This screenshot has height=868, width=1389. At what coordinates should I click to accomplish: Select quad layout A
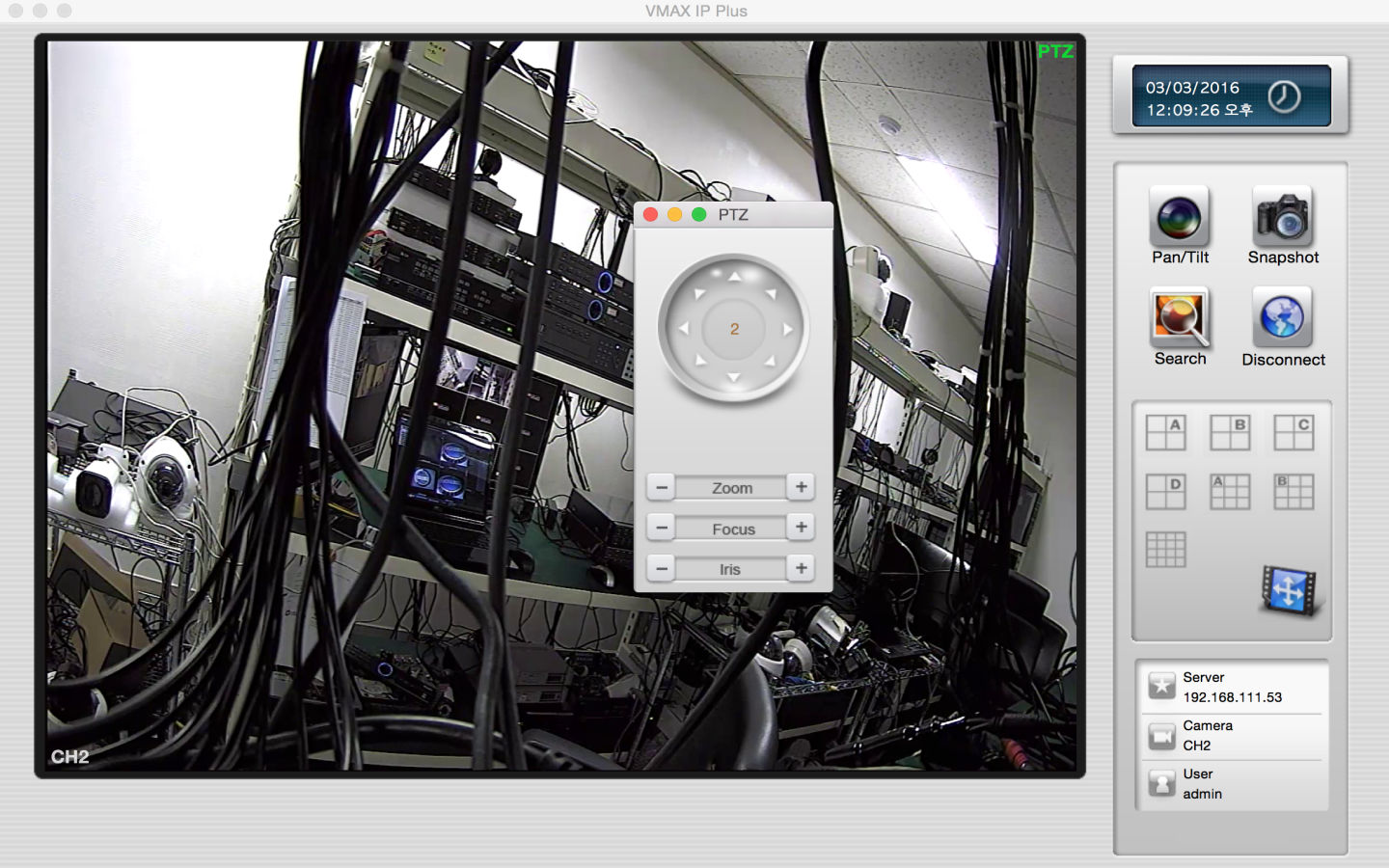click(1165, 432)
